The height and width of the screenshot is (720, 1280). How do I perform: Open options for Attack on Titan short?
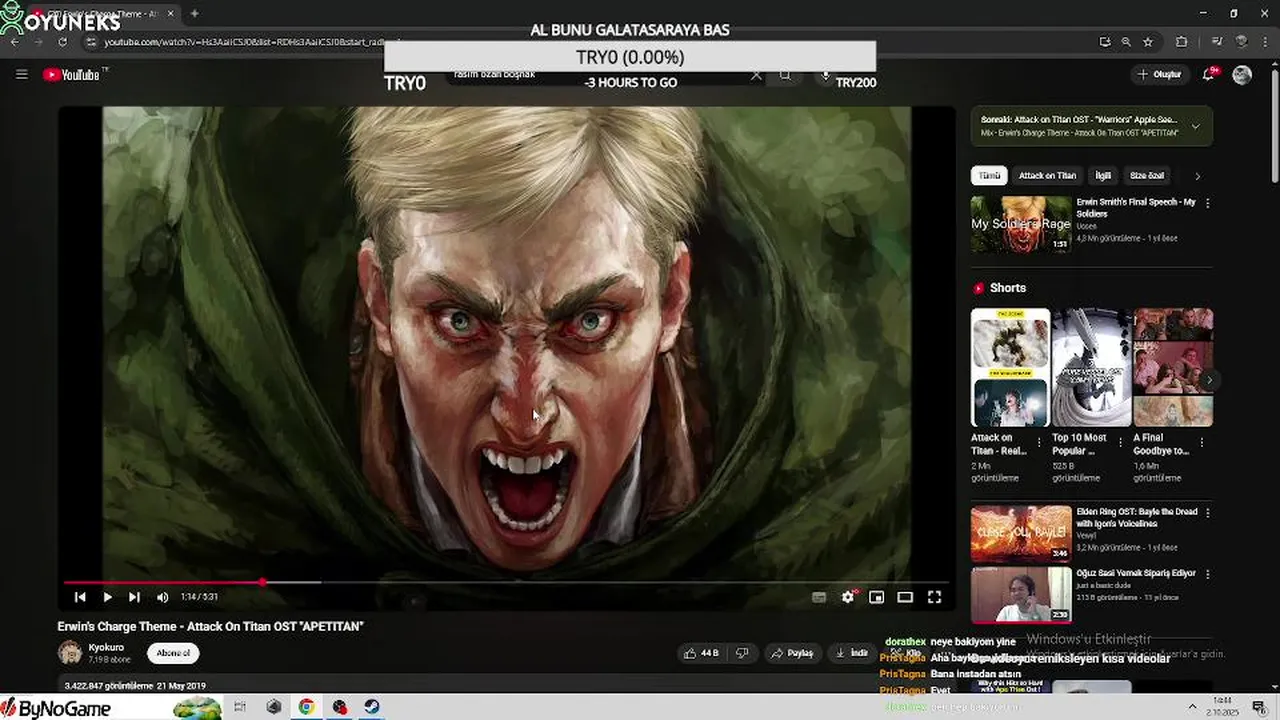tap(1039, 441)
